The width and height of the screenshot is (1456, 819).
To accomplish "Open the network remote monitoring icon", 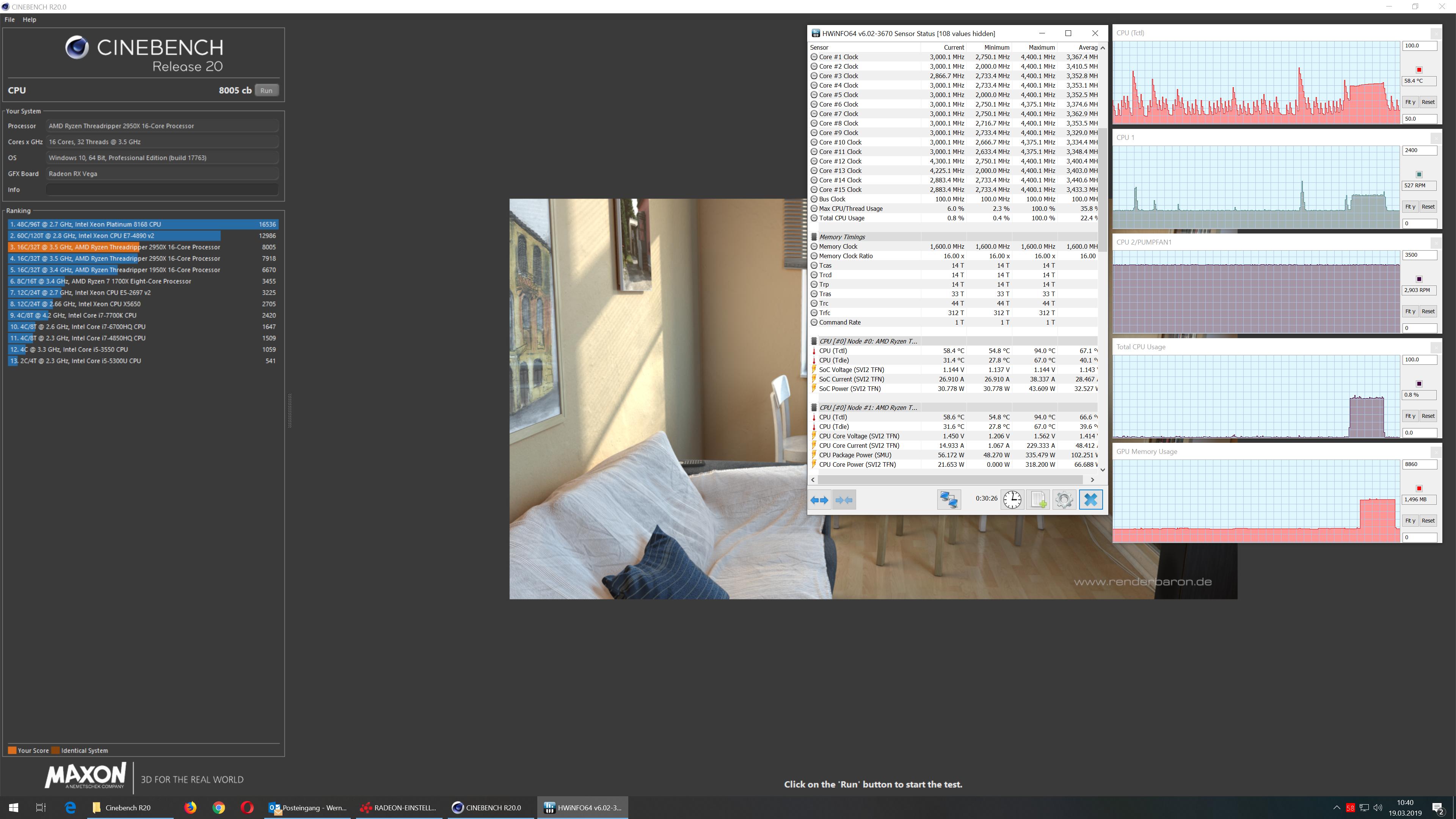I will [948, 500].
